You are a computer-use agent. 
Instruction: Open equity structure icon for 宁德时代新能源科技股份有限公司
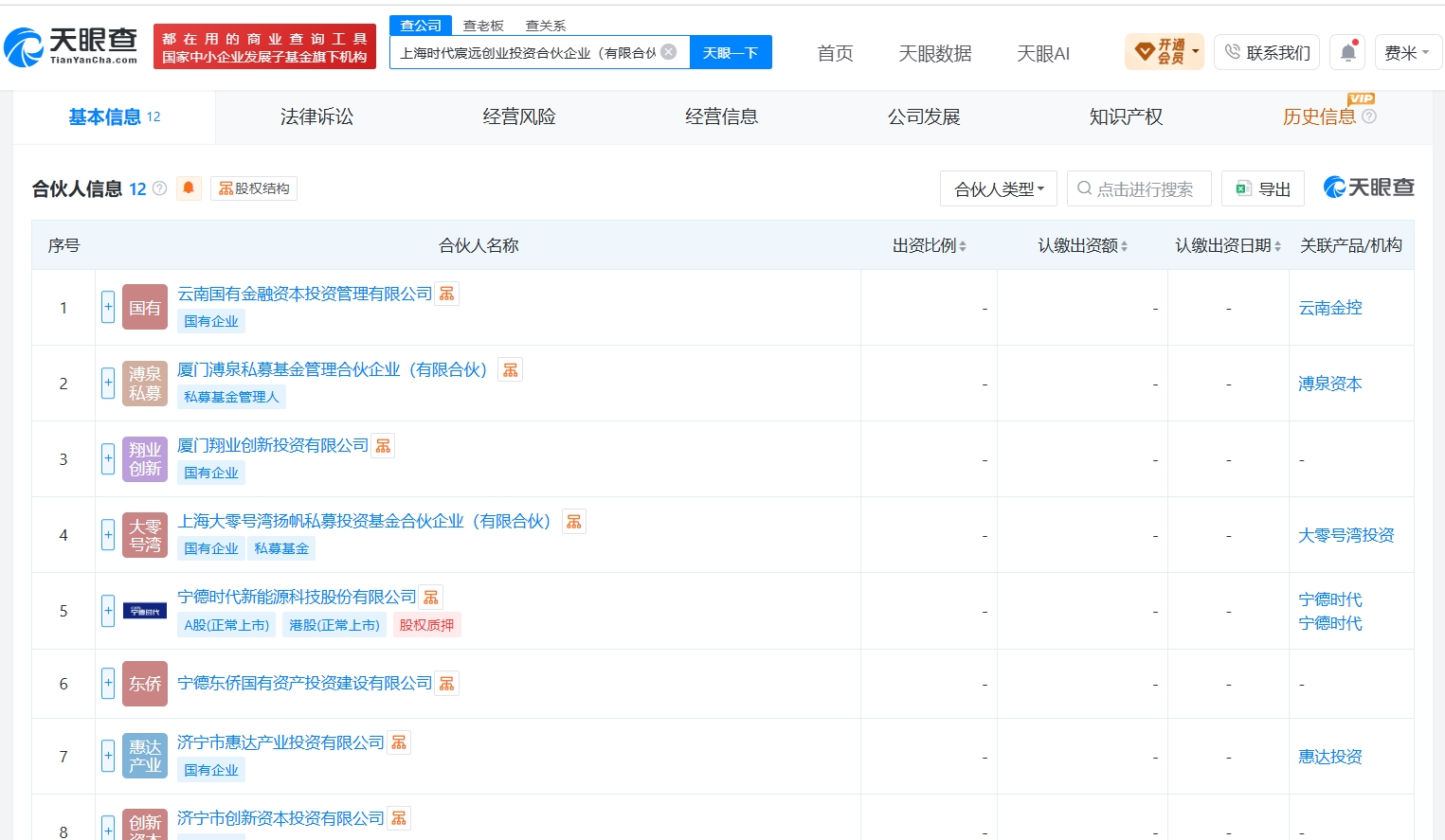(x=431, y=597)
